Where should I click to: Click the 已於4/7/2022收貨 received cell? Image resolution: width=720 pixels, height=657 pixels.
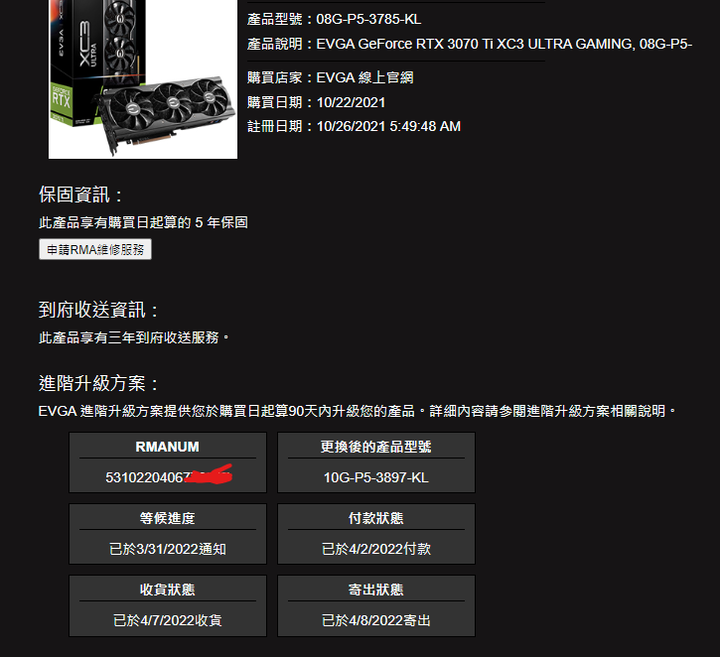(167, 620)
